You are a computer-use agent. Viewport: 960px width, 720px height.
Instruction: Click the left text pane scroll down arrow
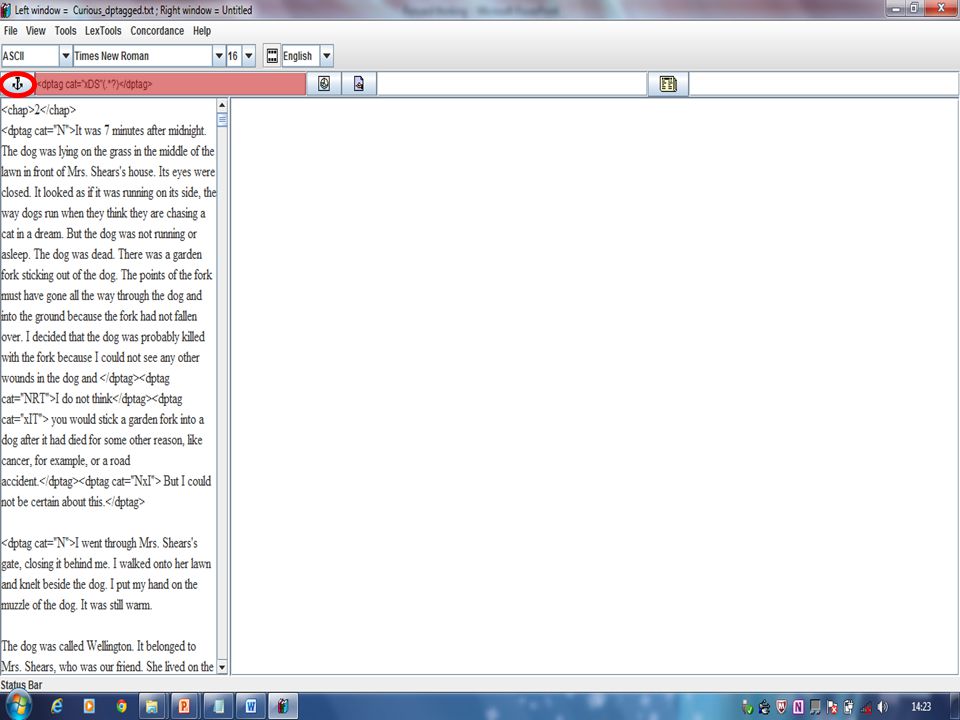point(222,667)
